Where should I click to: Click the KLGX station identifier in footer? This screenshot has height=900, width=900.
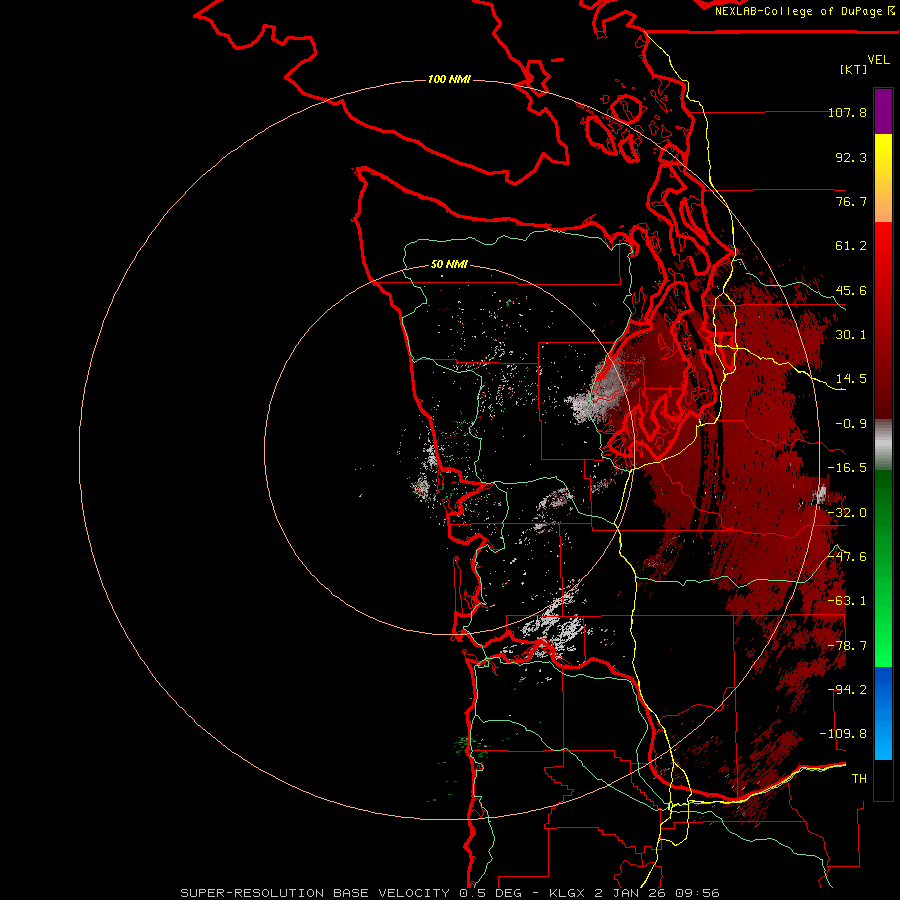tap(568, 893)
